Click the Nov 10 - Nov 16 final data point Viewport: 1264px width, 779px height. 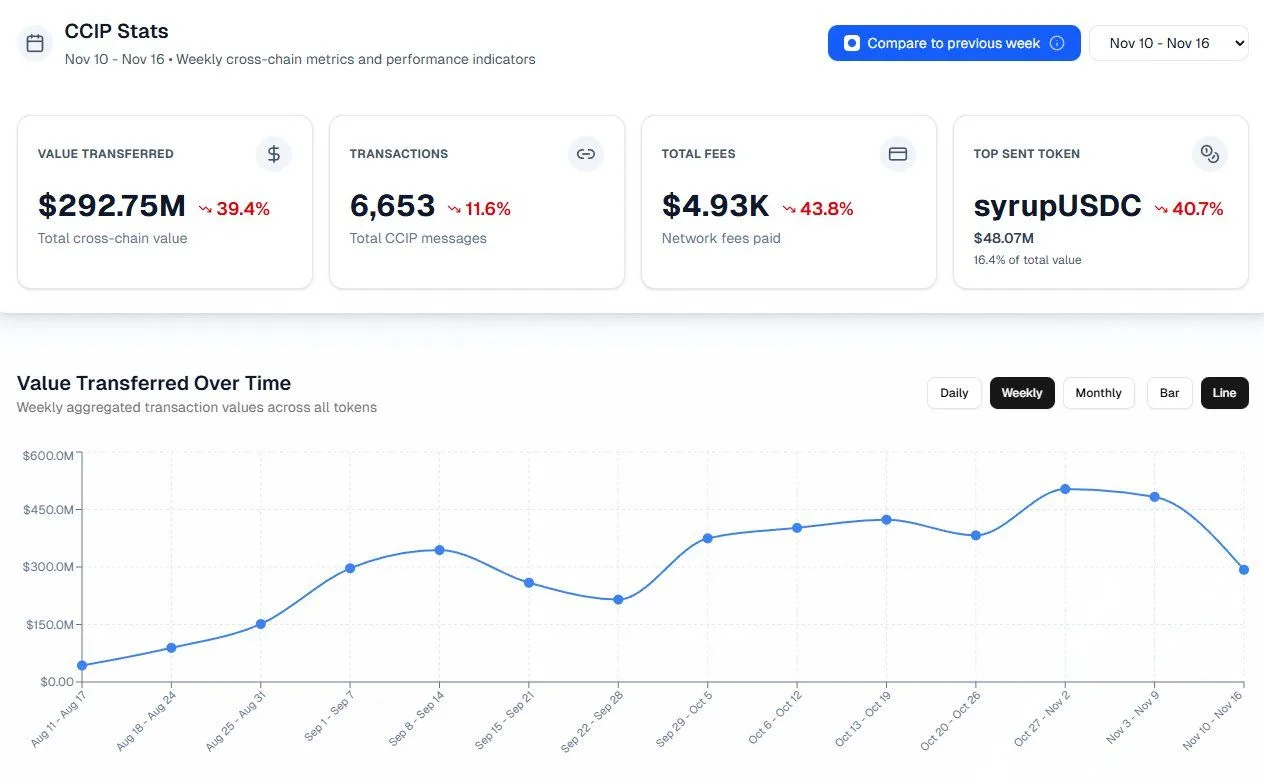(1243, 570)
